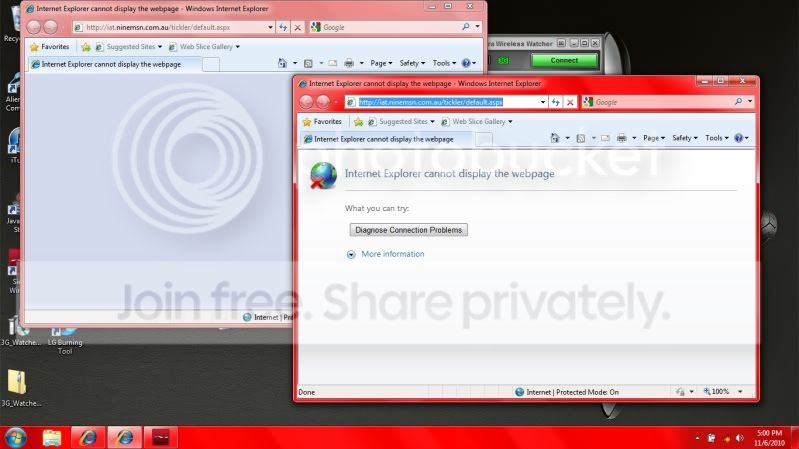799x449 pixels.
Task: Click Back button in rear IE window
Action: [34, 27]
